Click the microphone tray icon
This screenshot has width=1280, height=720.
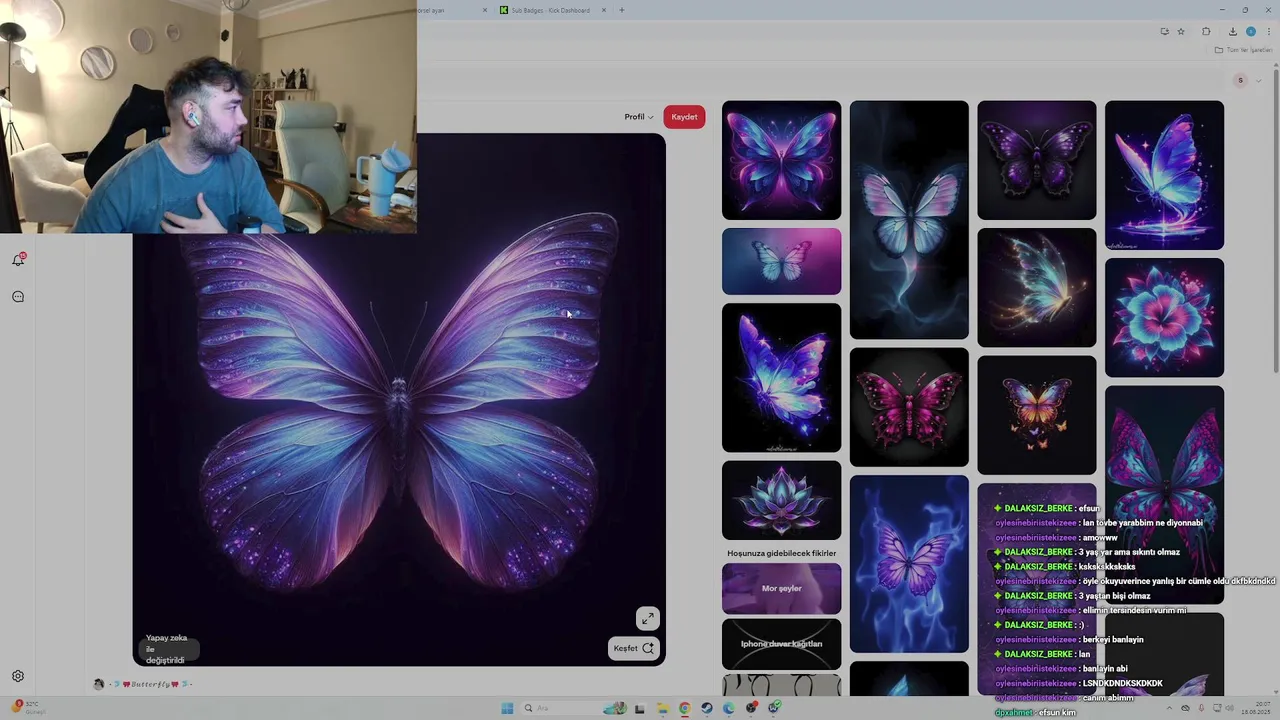(1200, 709)
